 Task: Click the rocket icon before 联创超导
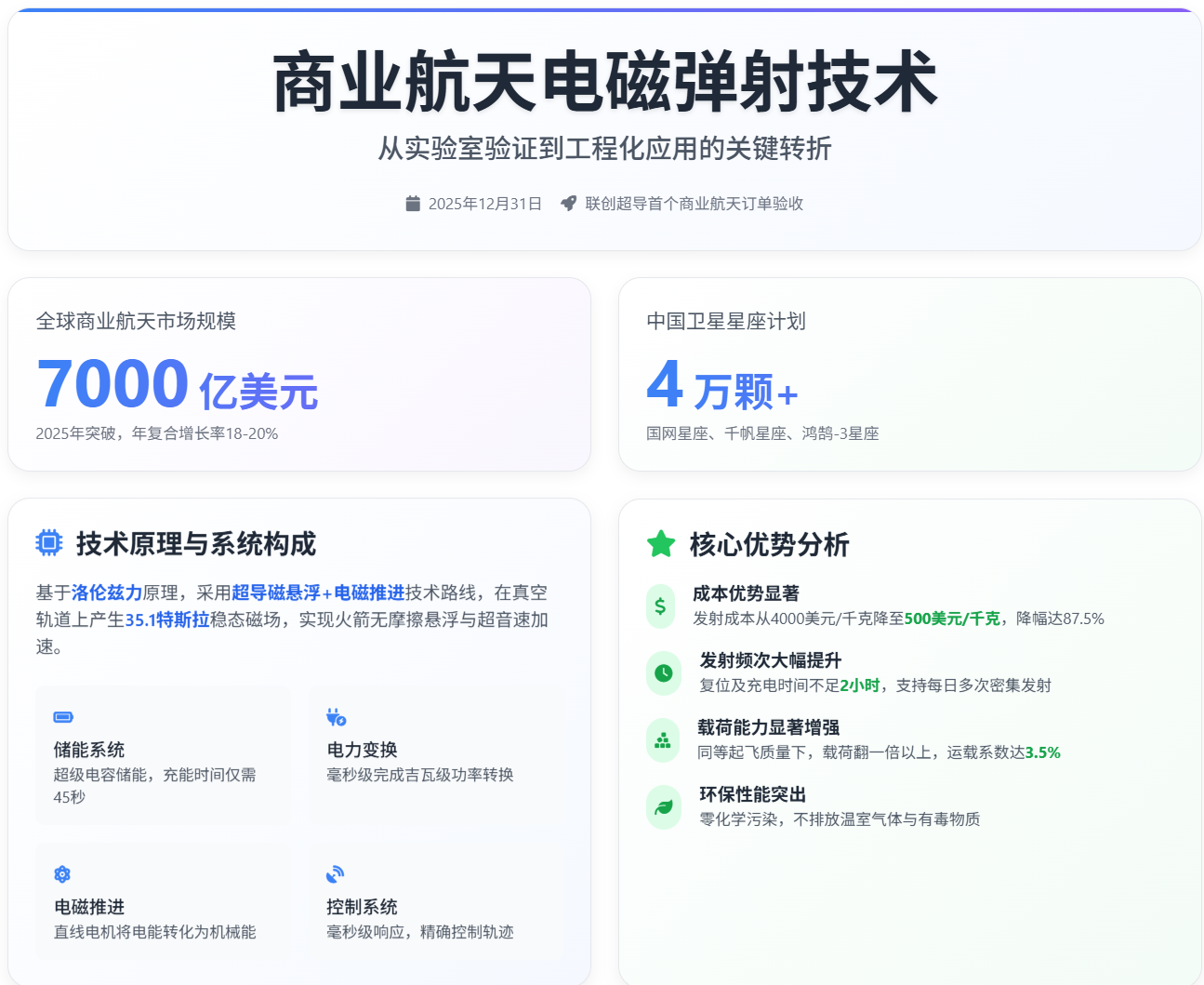click(x=568, y=204)
